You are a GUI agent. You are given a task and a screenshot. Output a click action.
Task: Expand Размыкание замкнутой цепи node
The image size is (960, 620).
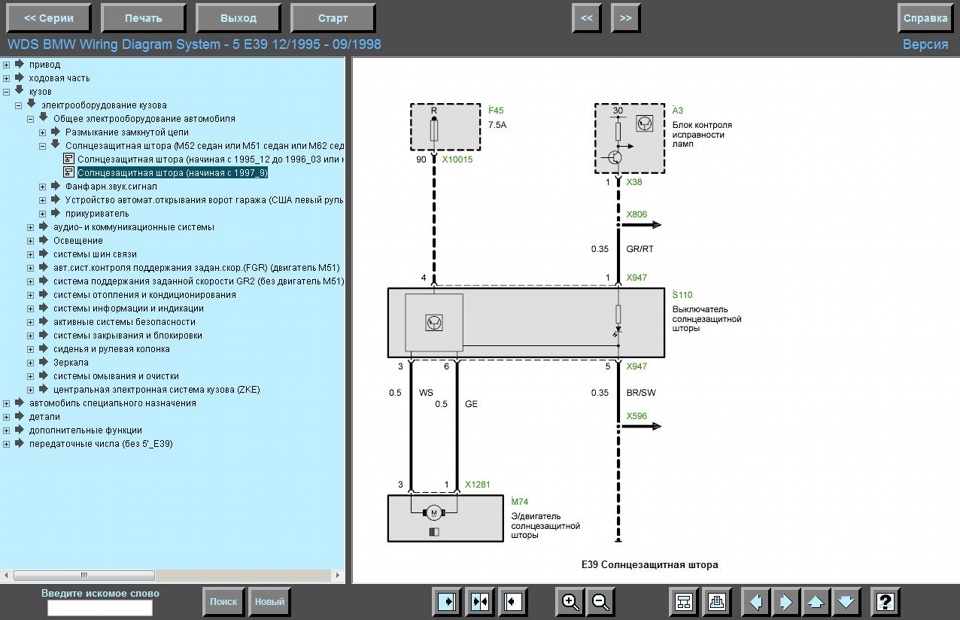pos(42,132)
